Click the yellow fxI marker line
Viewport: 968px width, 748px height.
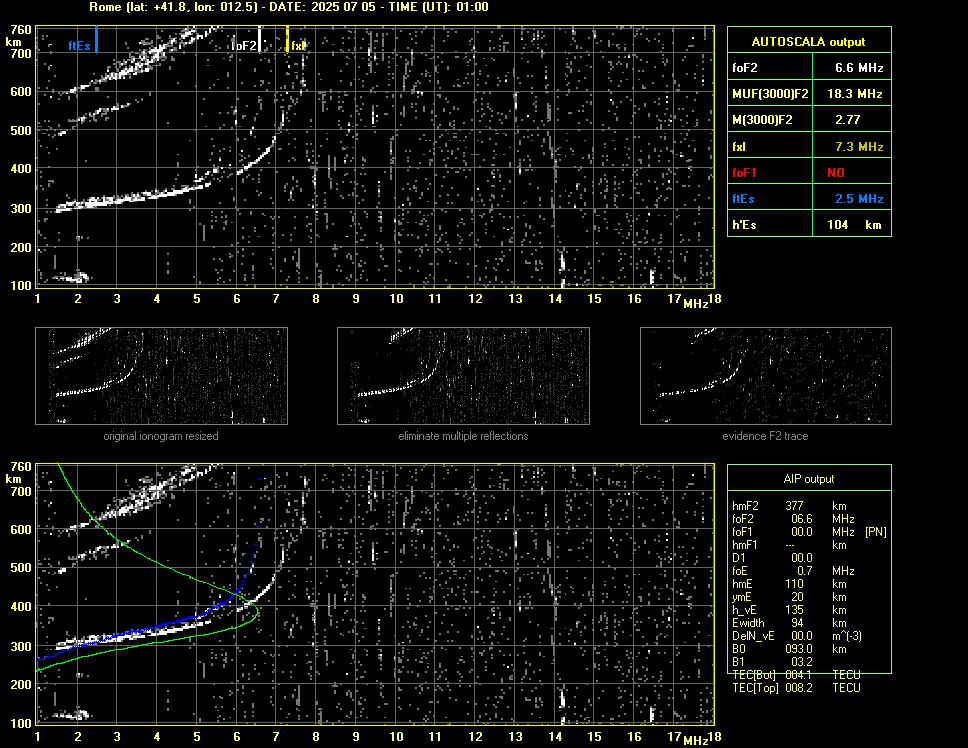pyautogui.click(x=287, y=39)
